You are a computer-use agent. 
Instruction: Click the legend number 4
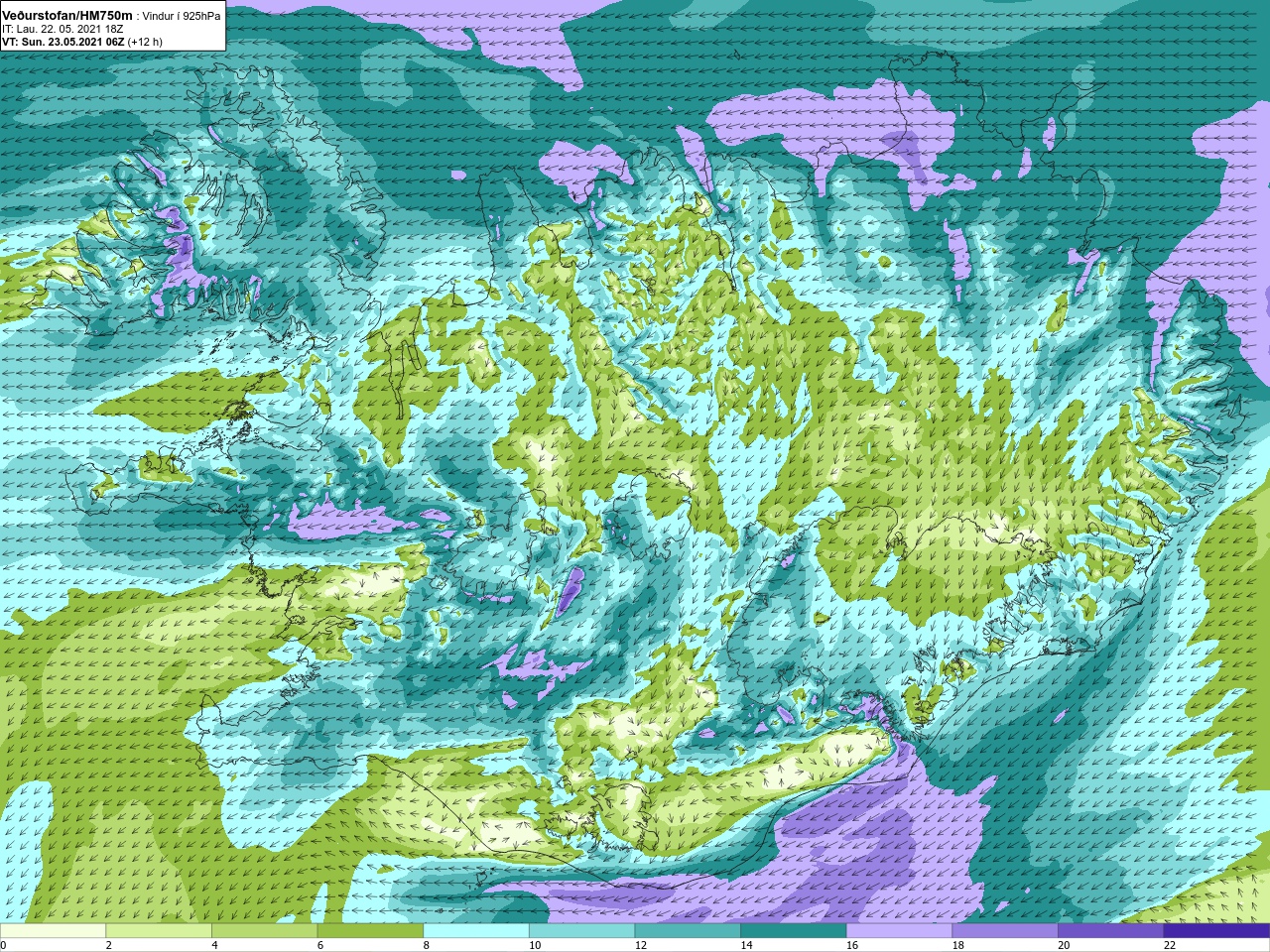(x=214, y=945)
